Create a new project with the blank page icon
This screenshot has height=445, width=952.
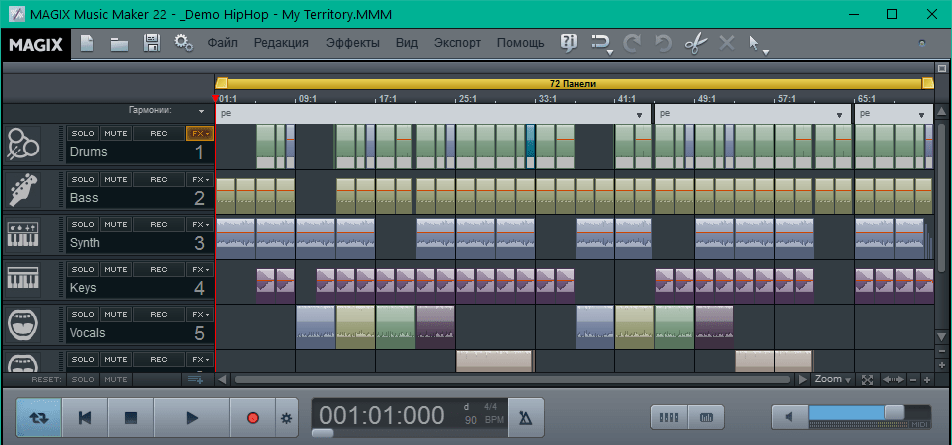pos(87,44)
